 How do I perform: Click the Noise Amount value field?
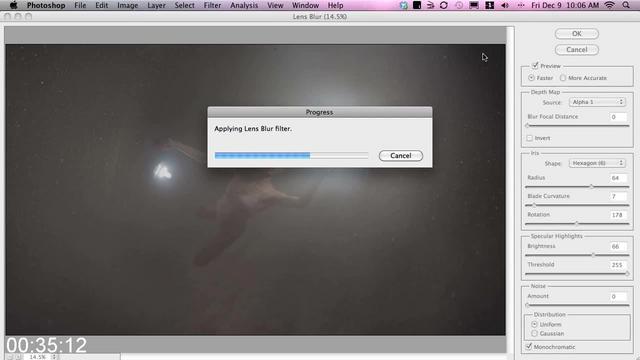pyautogui.click(x=618, y=296)
